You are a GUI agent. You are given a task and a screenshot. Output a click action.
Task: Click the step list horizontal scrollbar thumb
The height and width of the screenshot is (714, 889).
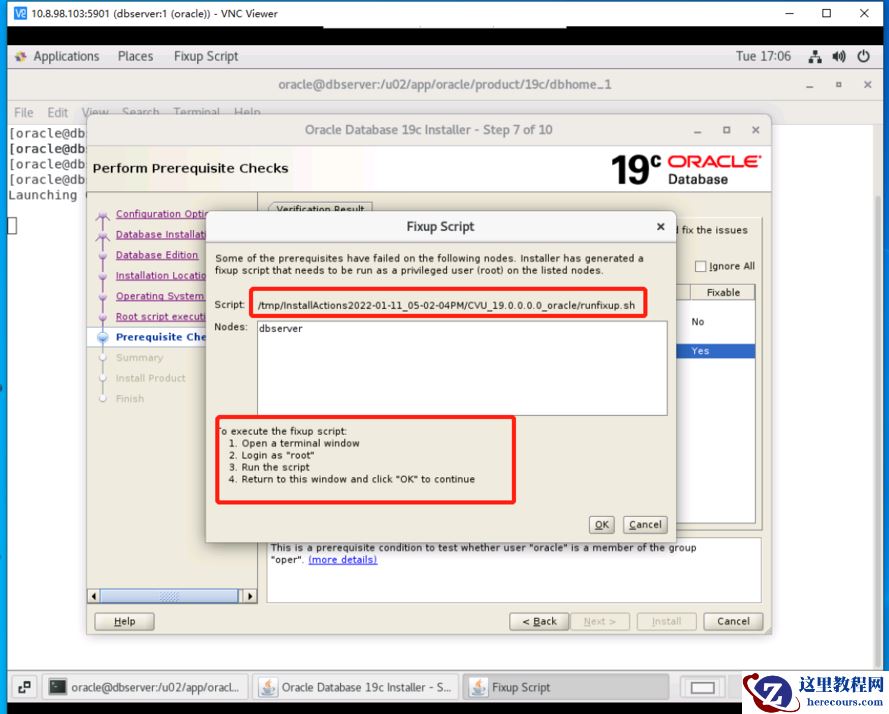click(x=169, y=596)
